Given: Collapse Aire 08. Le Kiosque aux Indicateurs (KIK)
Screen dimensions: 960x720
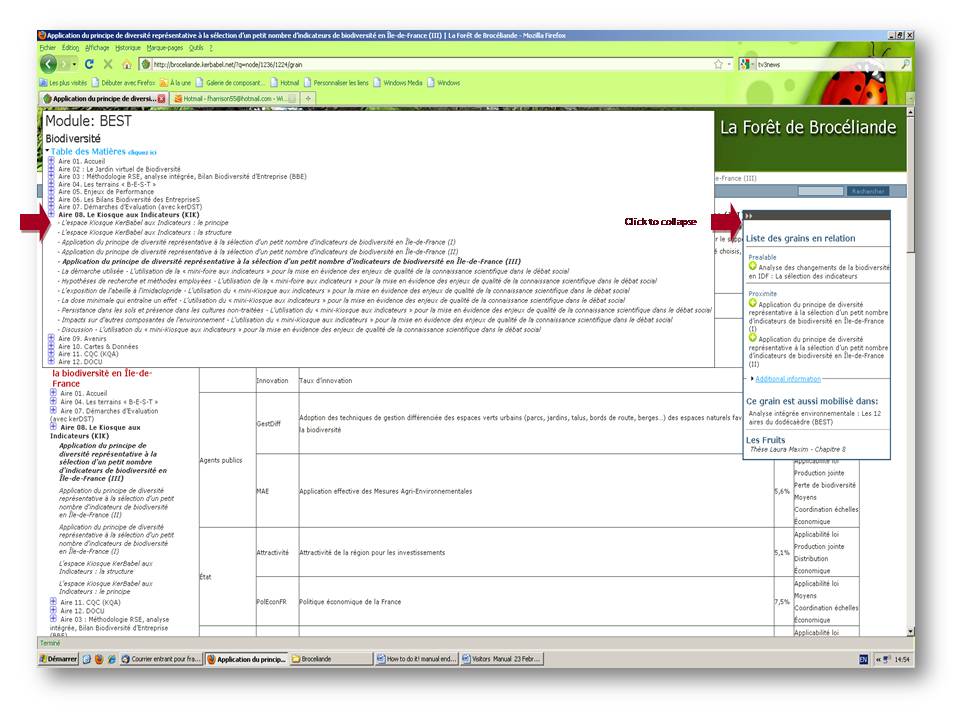Looking at the screenshot, I should (x=51, y=214).
